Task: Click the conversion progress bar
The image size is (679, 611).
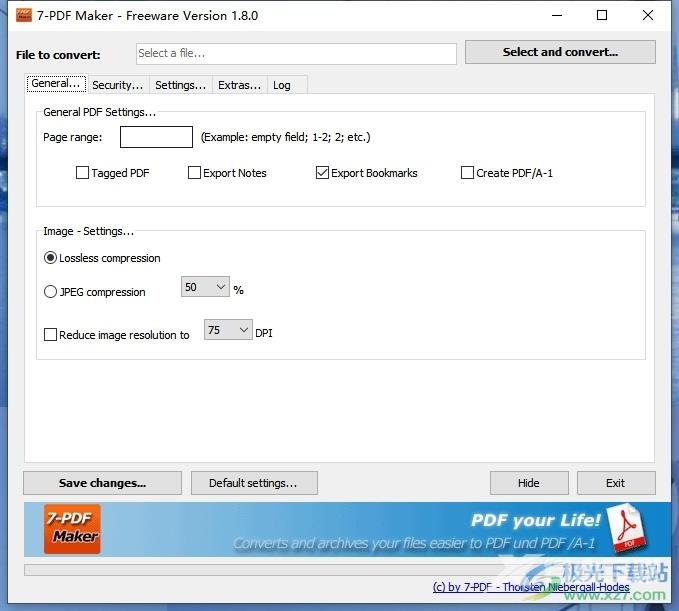Action: [x=340, y=570]
